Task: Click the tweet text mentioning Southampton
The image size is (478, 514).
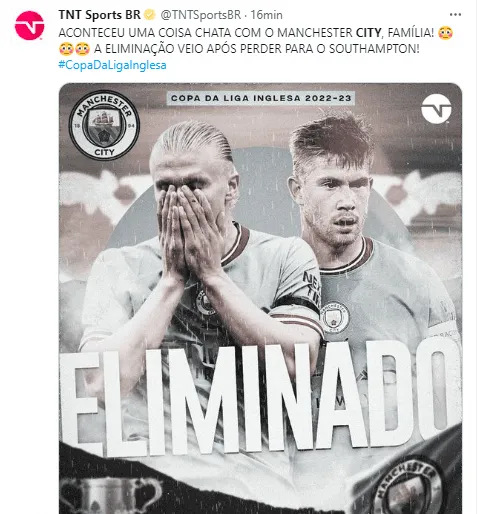Action: coord(256,49)
